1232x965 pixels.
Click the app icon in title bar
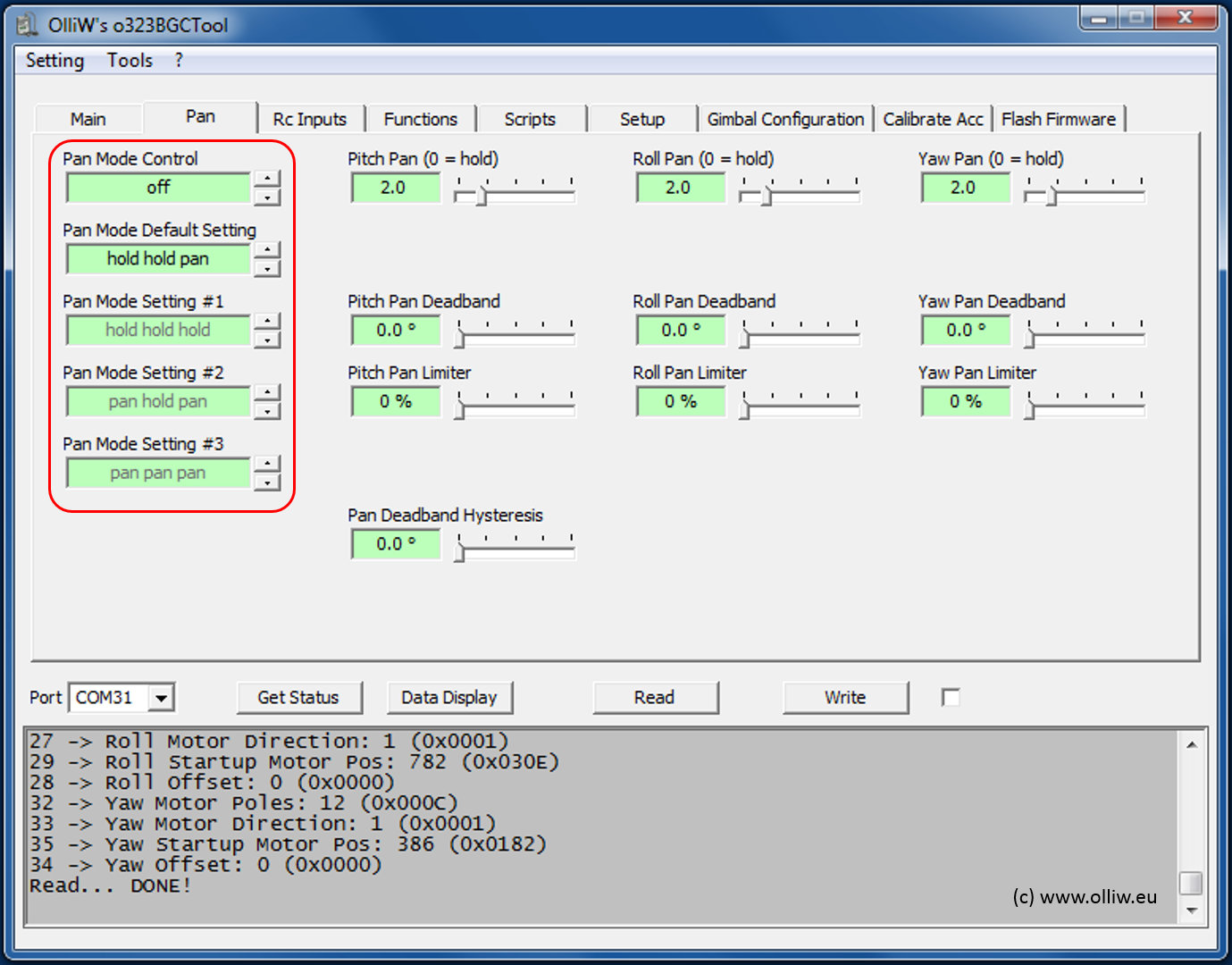point(28,25)
